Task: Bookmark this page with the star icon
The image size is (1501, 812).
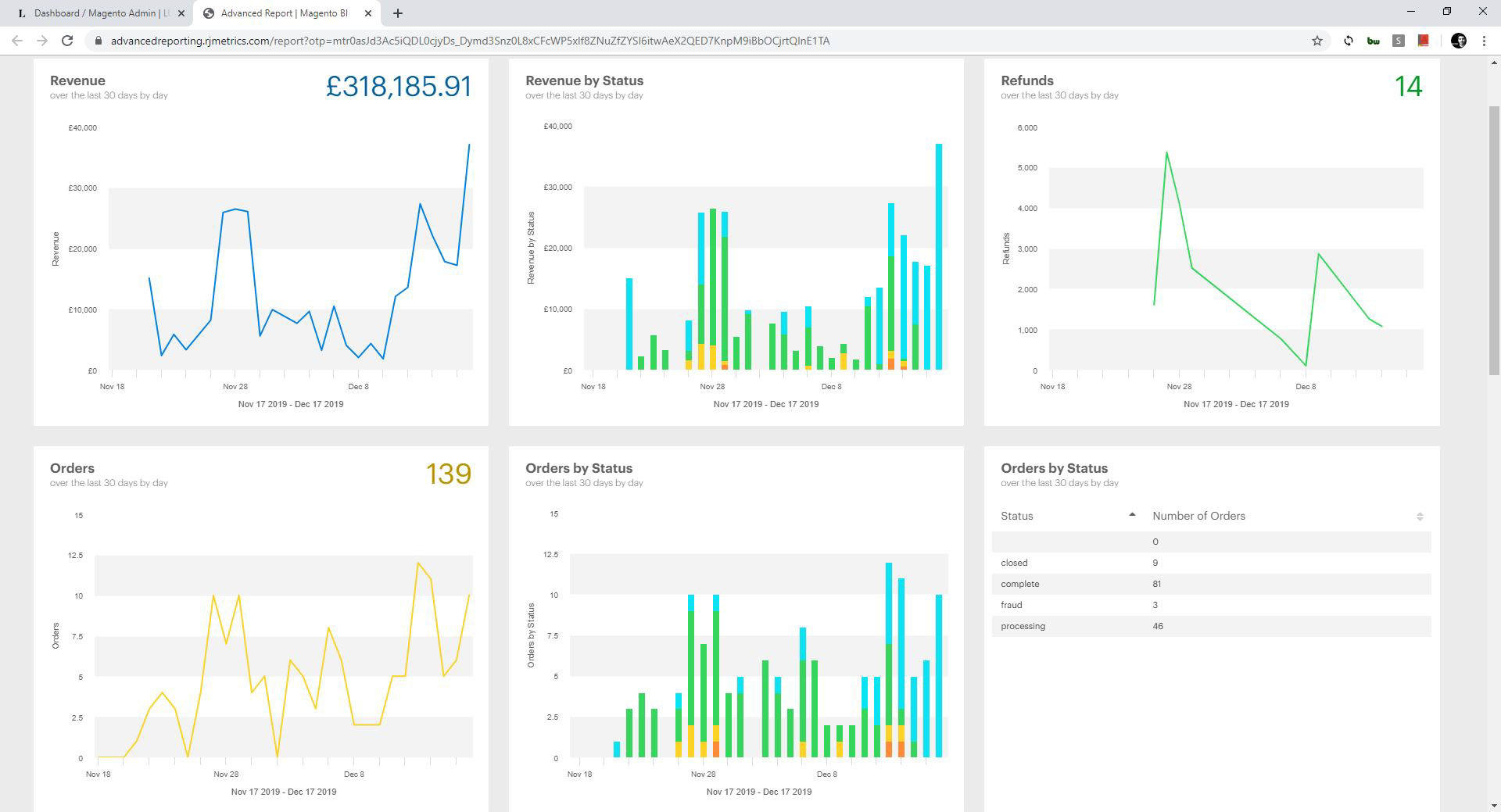Action: coord(1317,41)
